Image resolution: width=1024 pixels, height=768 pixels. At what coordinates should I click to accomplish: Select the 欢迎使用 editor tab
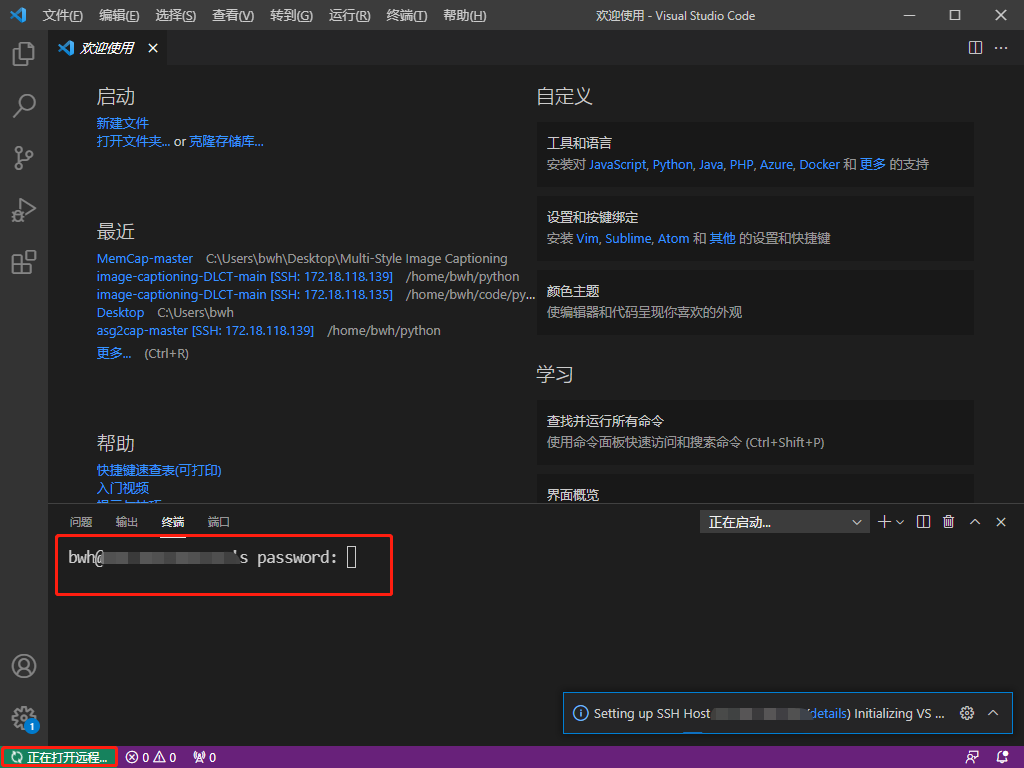[107, 48]
